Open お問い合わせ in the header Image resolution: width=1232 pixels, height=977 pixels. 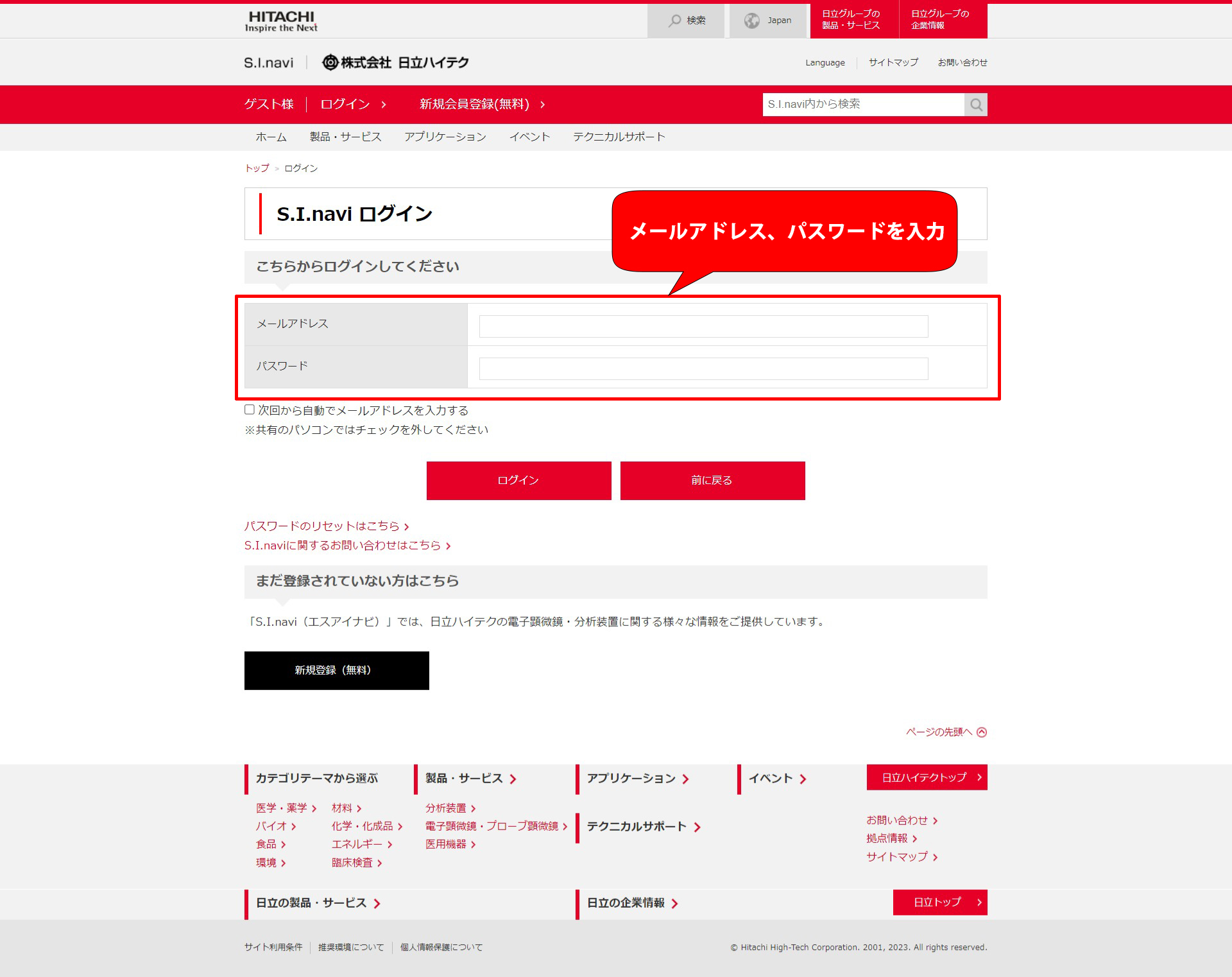(x=963, y=62)
